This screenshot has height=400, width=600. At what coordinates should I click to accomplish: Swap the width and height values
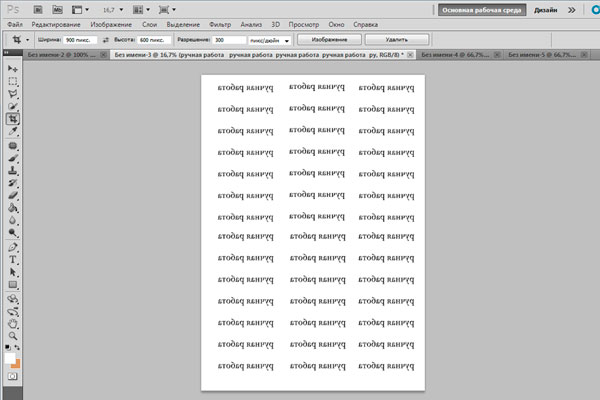click(x=106, y=40)
